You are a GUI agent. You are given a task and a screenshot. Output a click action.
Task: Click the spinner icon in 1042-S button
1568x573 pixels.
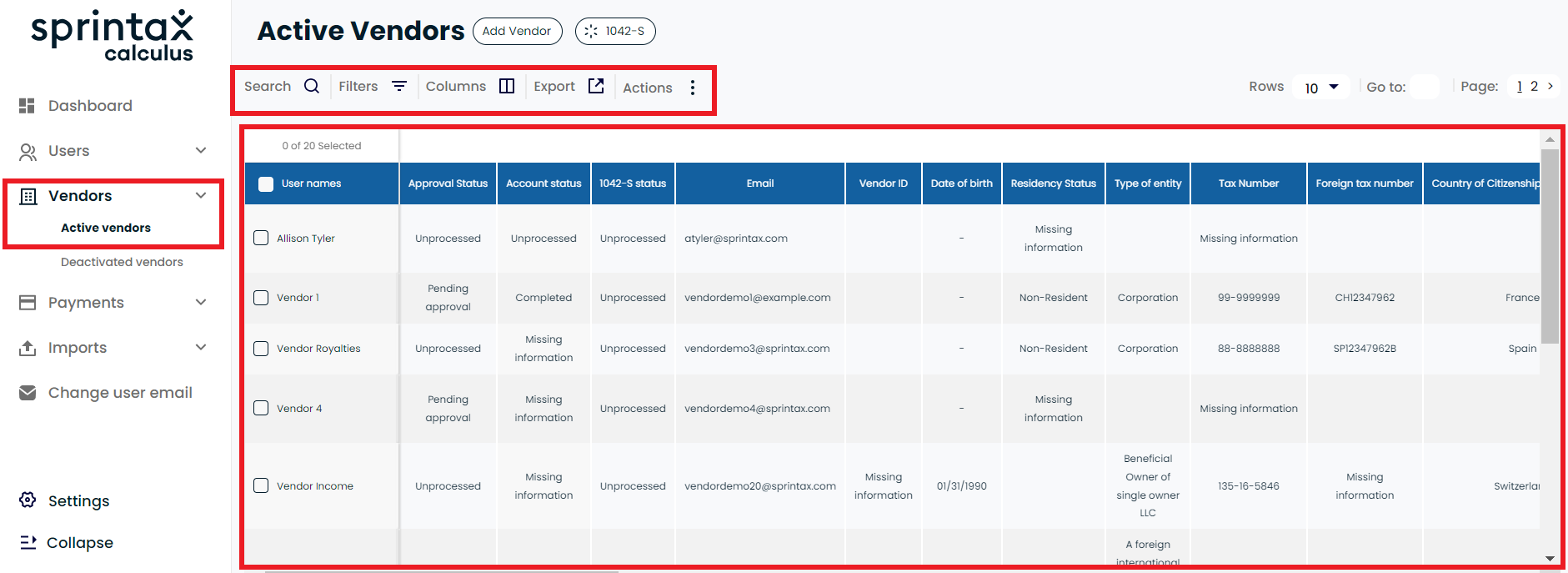tap(591, 31)
